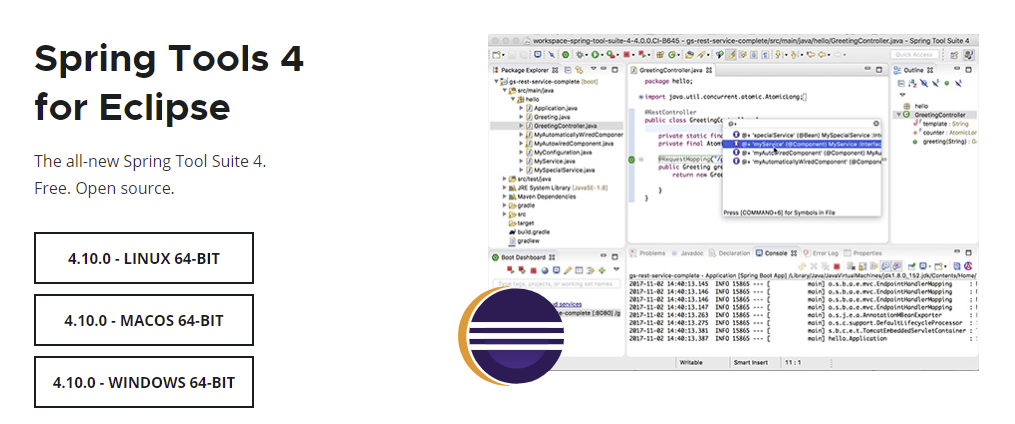This screenshot has height=424, width=1015.
Task: Click the Writable status bar entry in the IDE screenshot
Action: tap(691, 363)
